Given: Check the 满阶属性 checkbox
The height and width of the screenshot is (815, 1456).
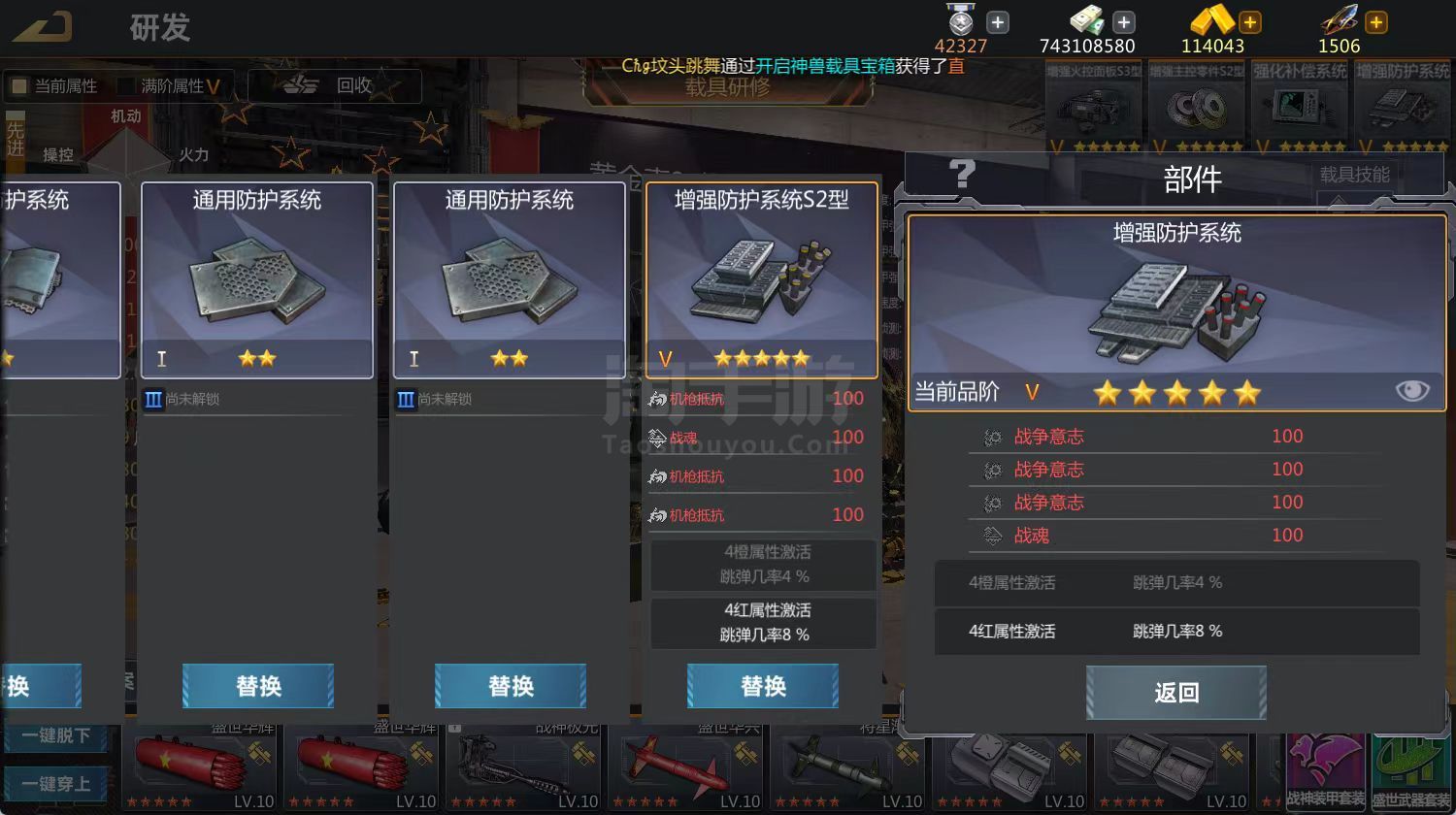Looking at the screenshot, I should [125, 86].
